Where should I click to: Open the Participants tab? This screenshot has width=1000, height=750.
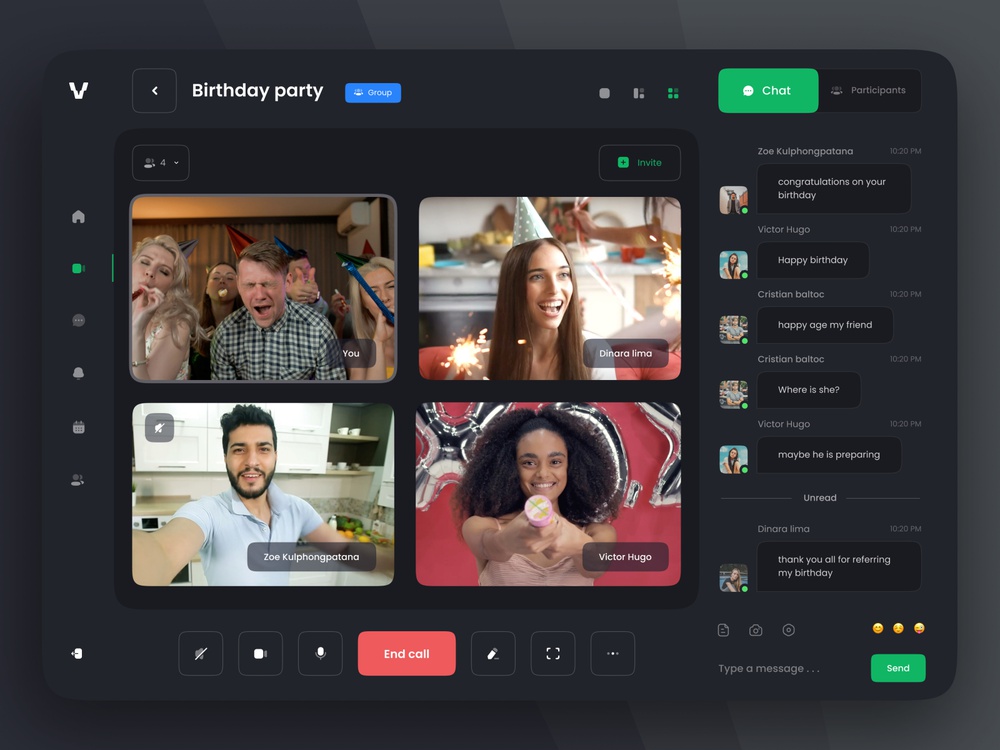[x=869, y=91]
